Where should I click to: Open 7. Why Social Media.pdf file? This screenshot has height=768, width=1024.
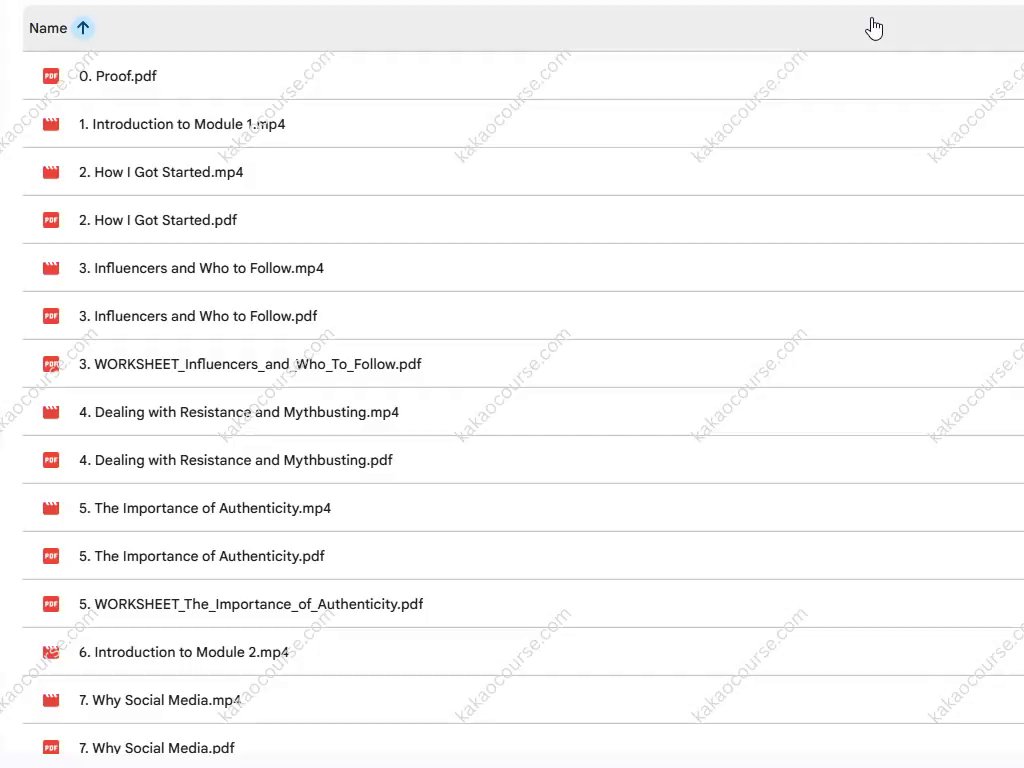pyautogui.click(x=157, y=747)
